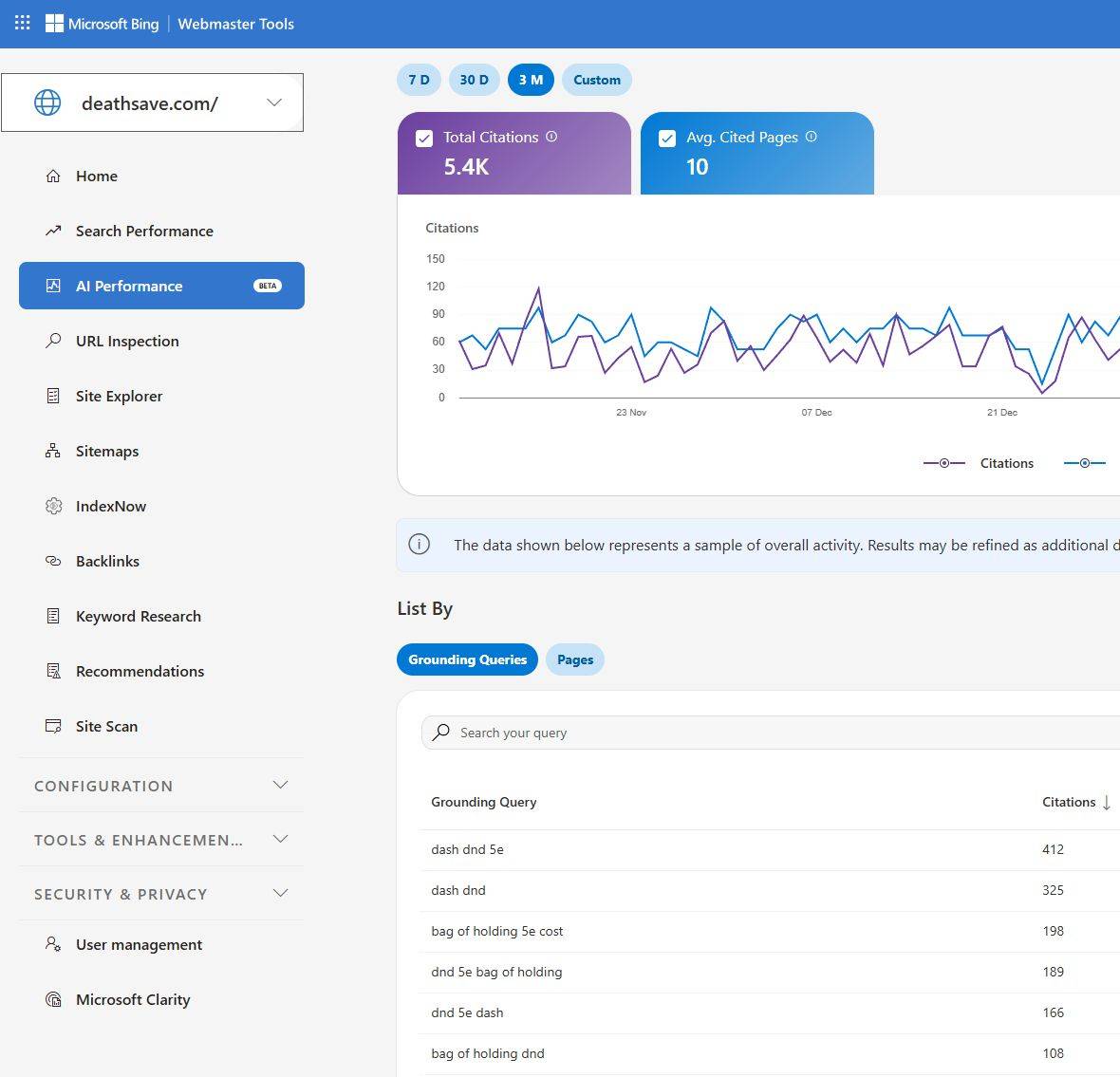Image resolution: width=1120 pixels, height=1077 pixels.
Task: Click the info icon beside Total Citations
Action: point(551,137)
